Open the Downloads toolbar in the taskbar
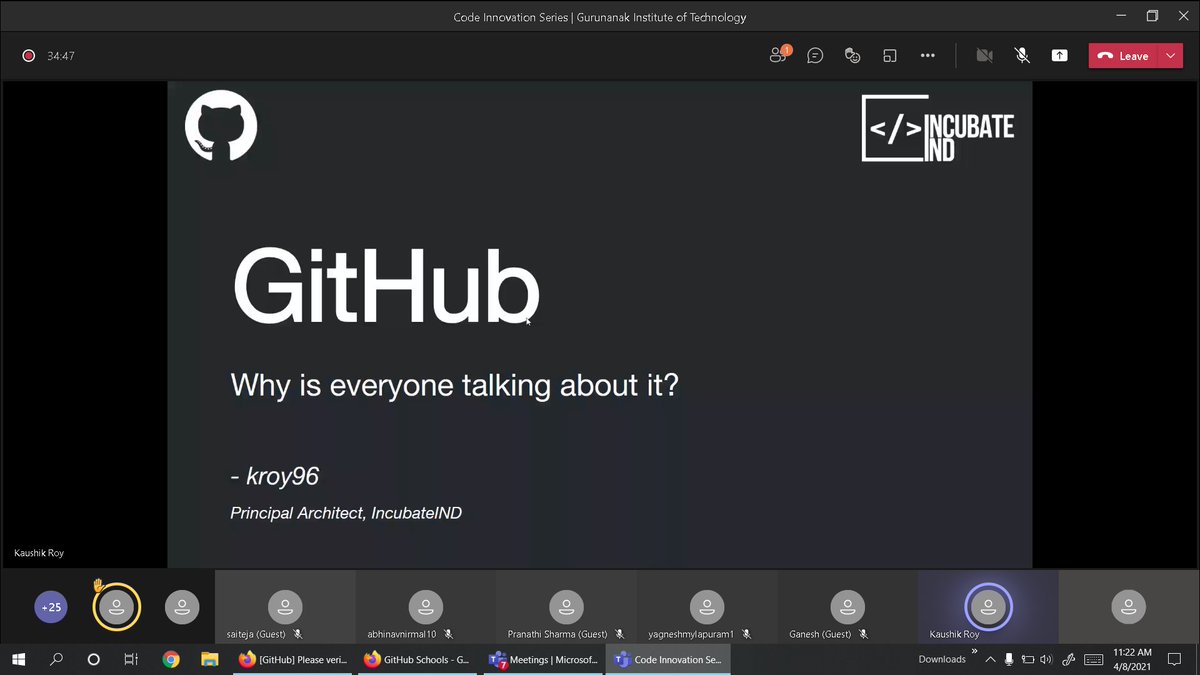Viewport: 1200px width, 675px height. (x=942, y=659)
